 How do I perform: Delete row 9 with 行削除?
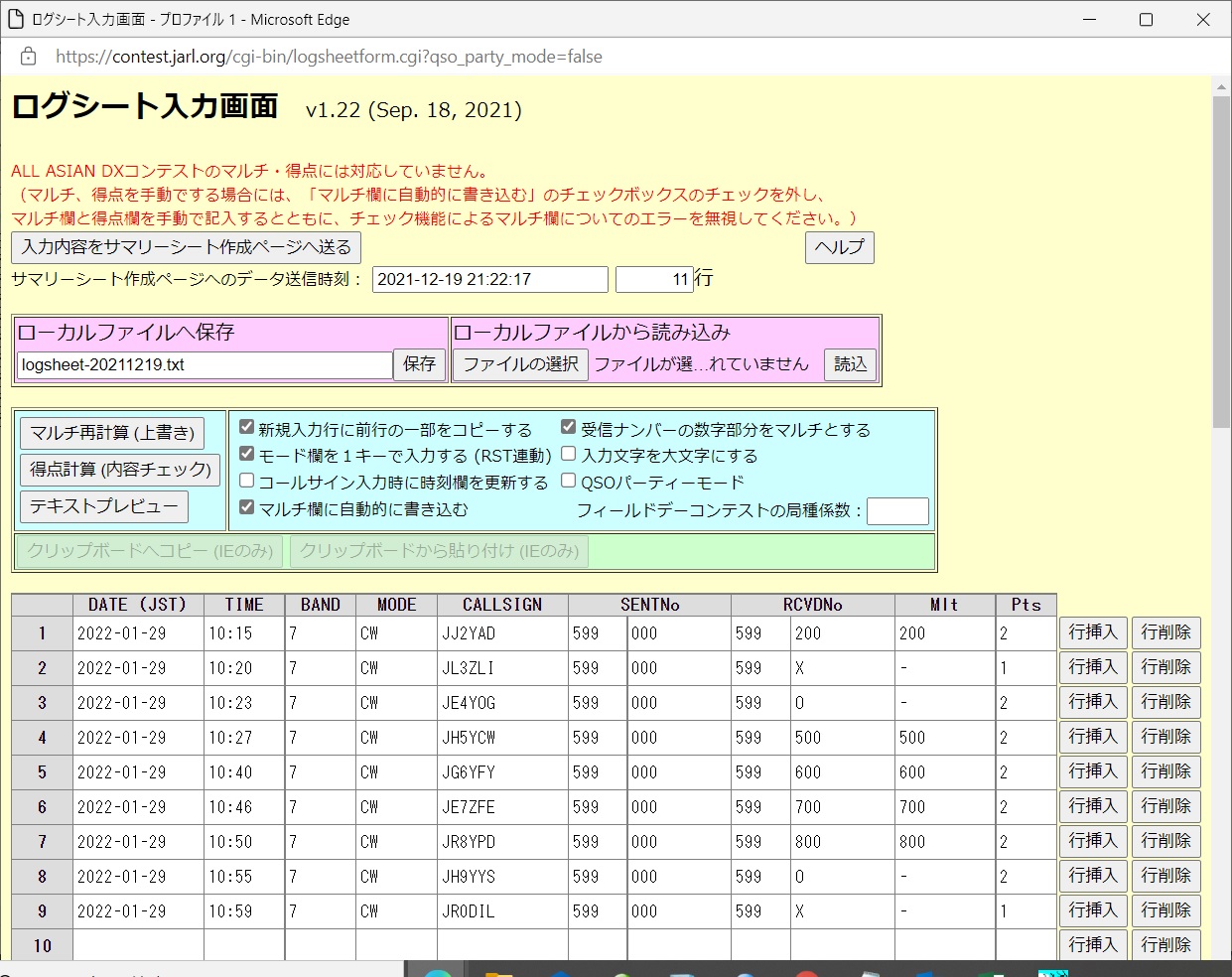1166,910
